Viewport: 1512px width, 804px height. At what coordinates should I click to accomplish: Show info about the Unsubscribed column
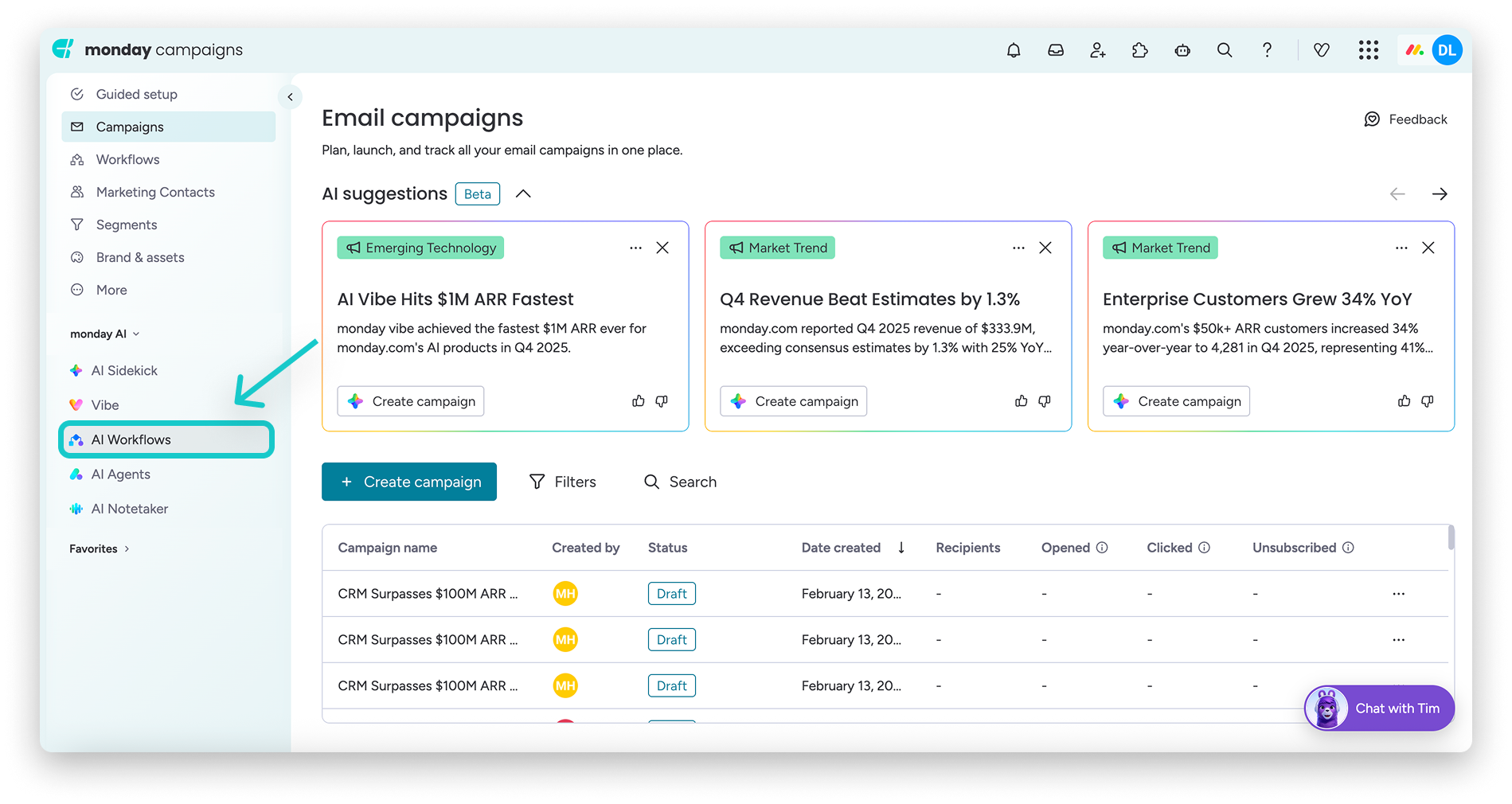(x=1348, y=548)
